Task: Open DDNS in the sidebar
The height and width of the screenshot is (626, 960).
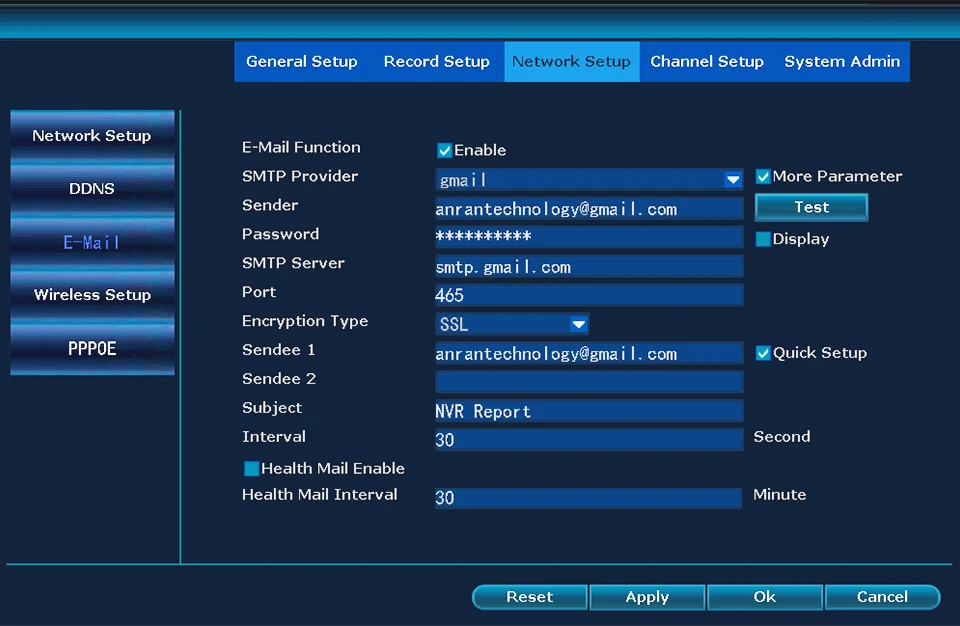Action: 92,189
